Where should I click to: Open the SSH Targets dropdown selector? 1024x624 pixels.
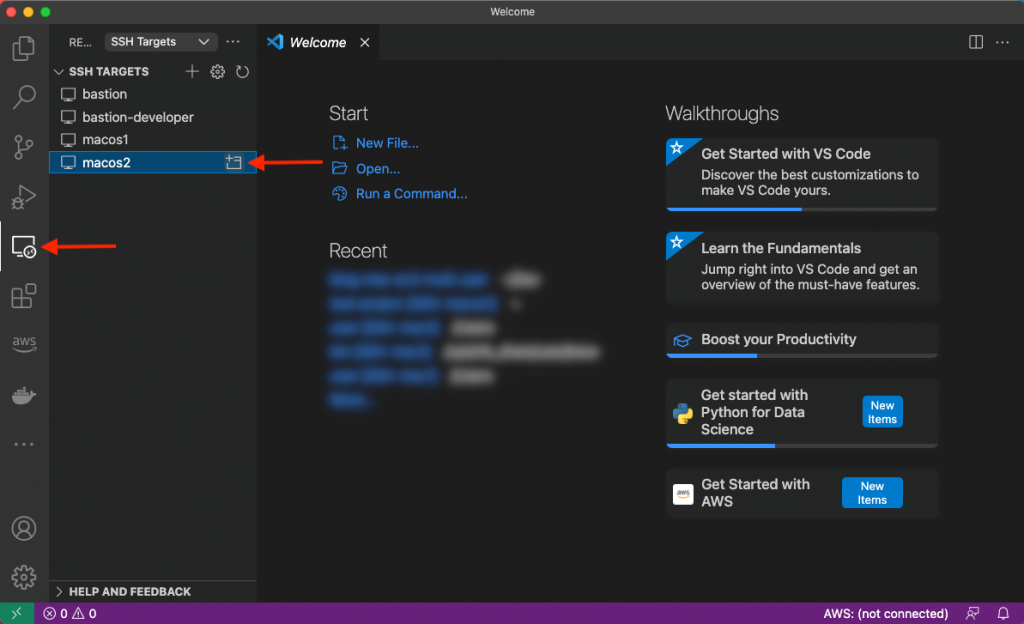click(160, 41)
